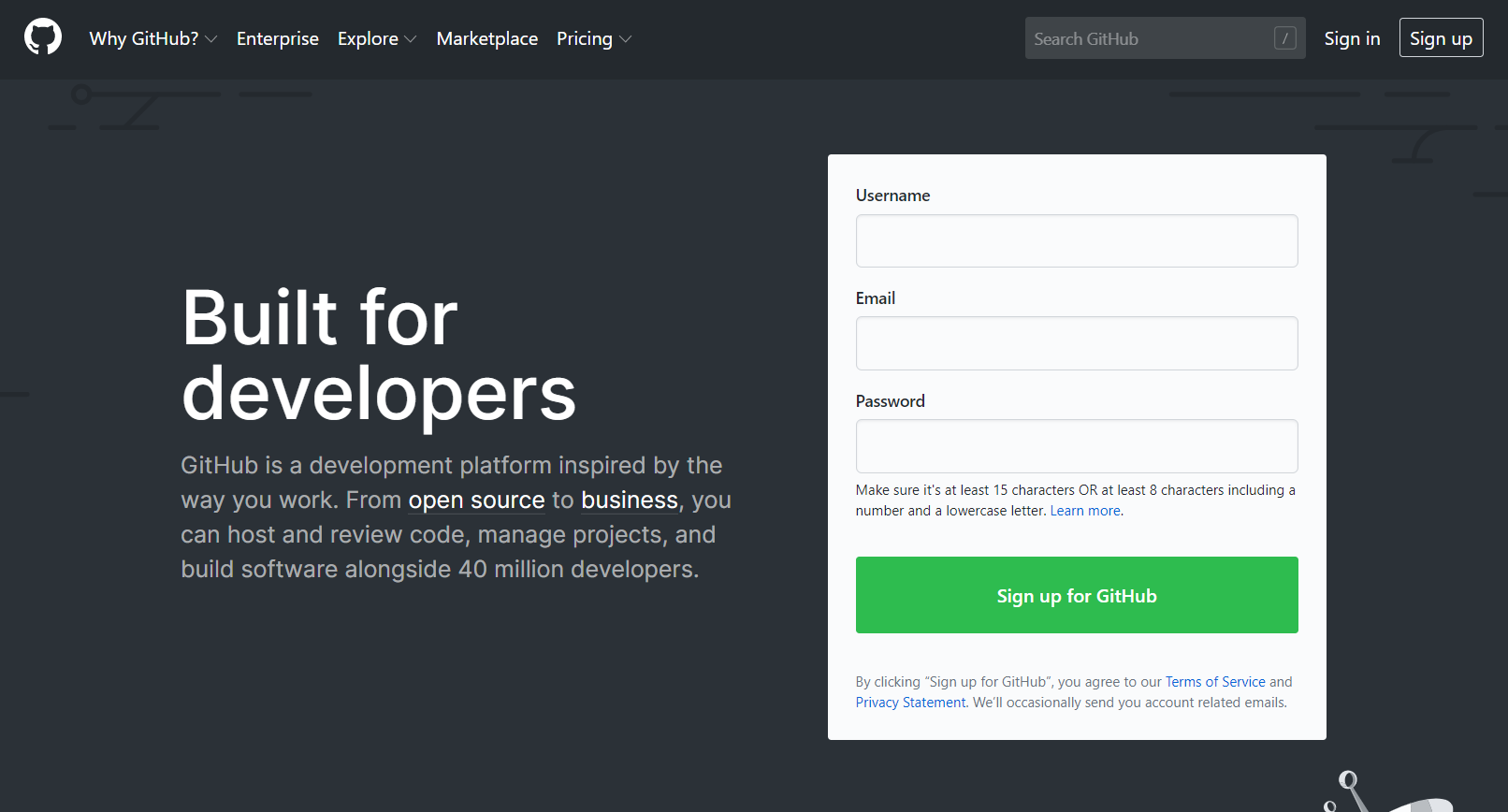The image size is (1508, 812).
Task: Follow the open source link in the description
Action: click(x=476, y=500)
